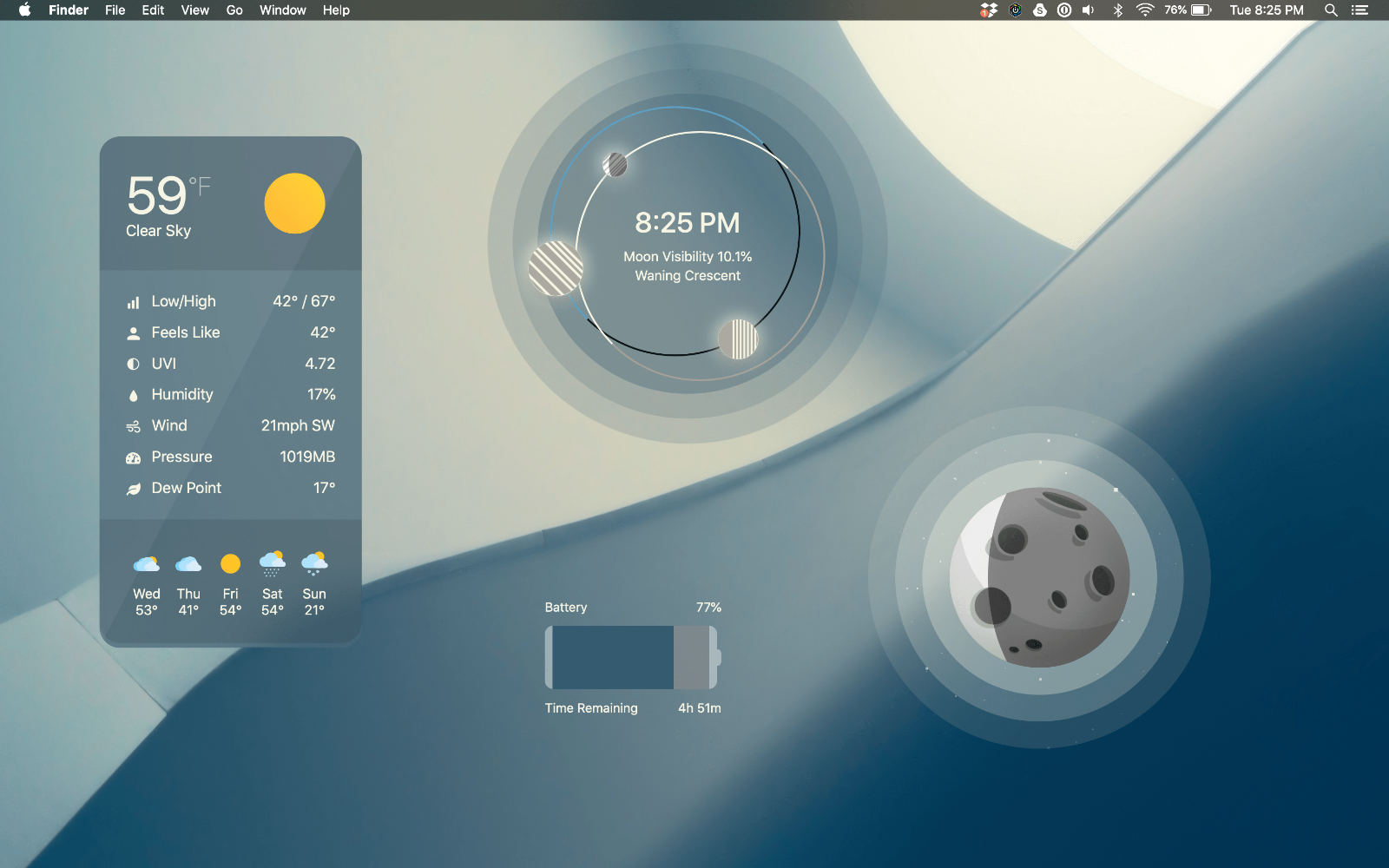Open the Edit menu
1389x868 pixels.
(x=153, y=10)
